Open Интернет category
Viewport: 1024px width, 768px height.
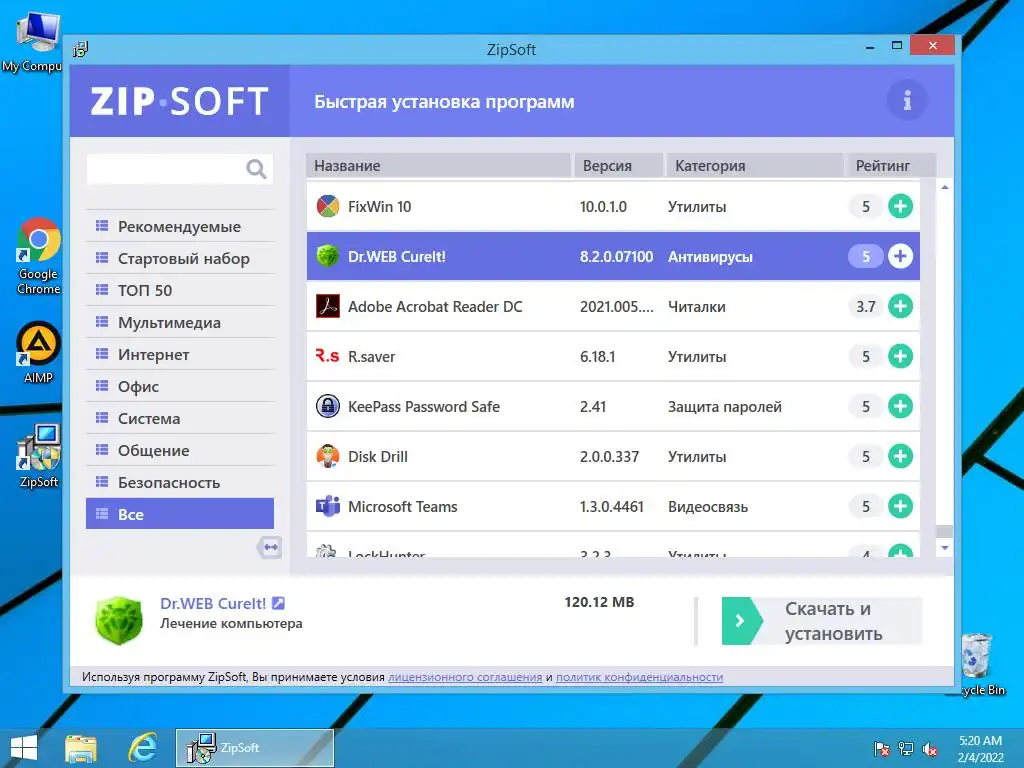pyautogui.click(x=180, y=355)
